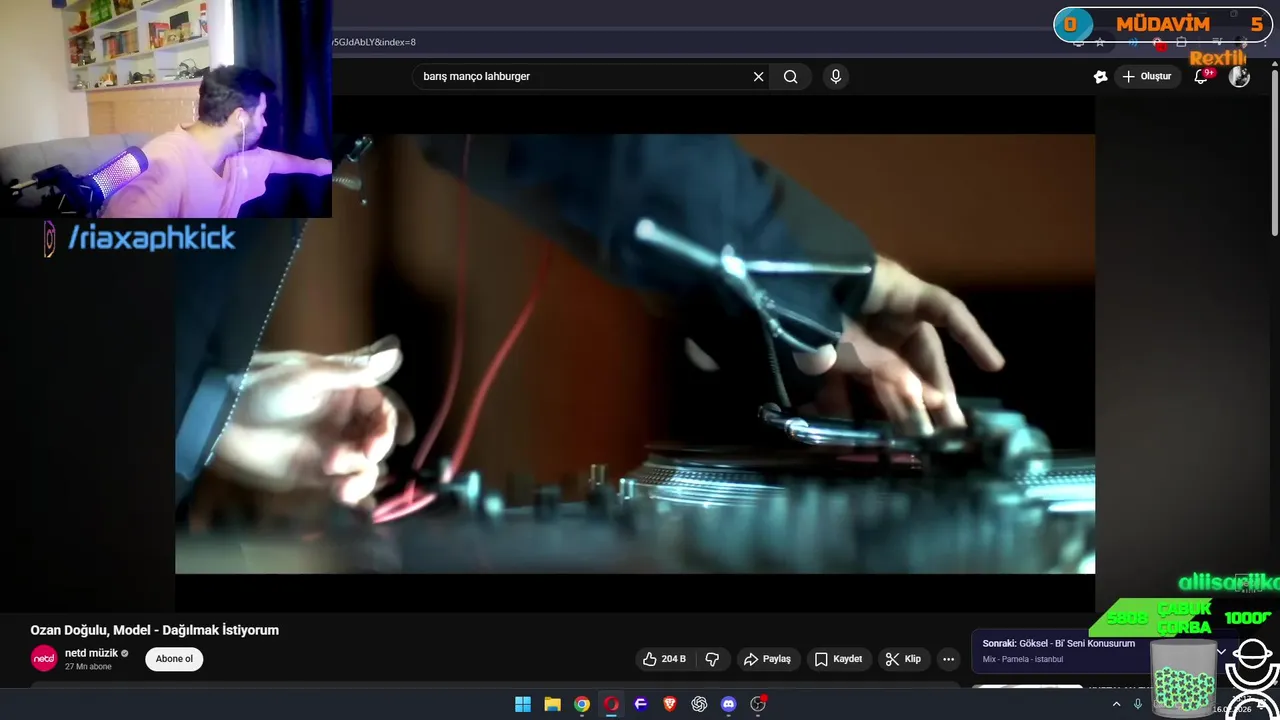Create a clip with Klip button

click(x=902, y=659)
